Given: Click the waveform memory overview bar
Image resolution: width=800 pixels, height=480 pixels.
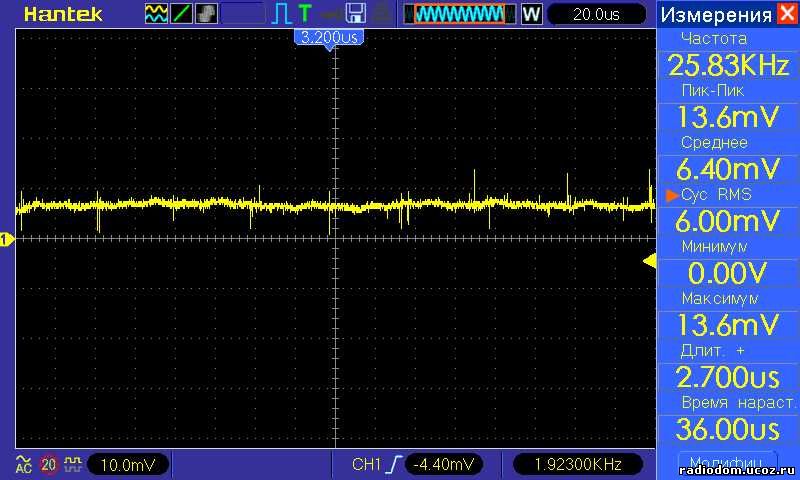Looking at the screenshot, I should click(459, 14).
